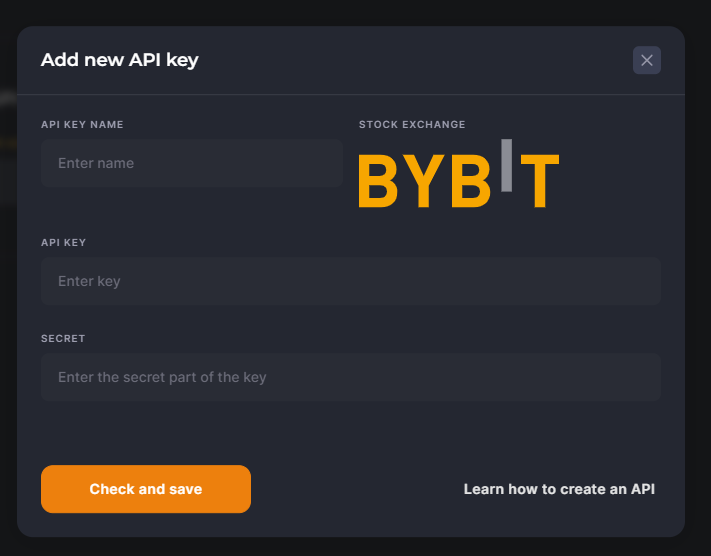Click the Bybit exchange logo
The height and width of the screenshot is (556, 711).
point(458,174)
